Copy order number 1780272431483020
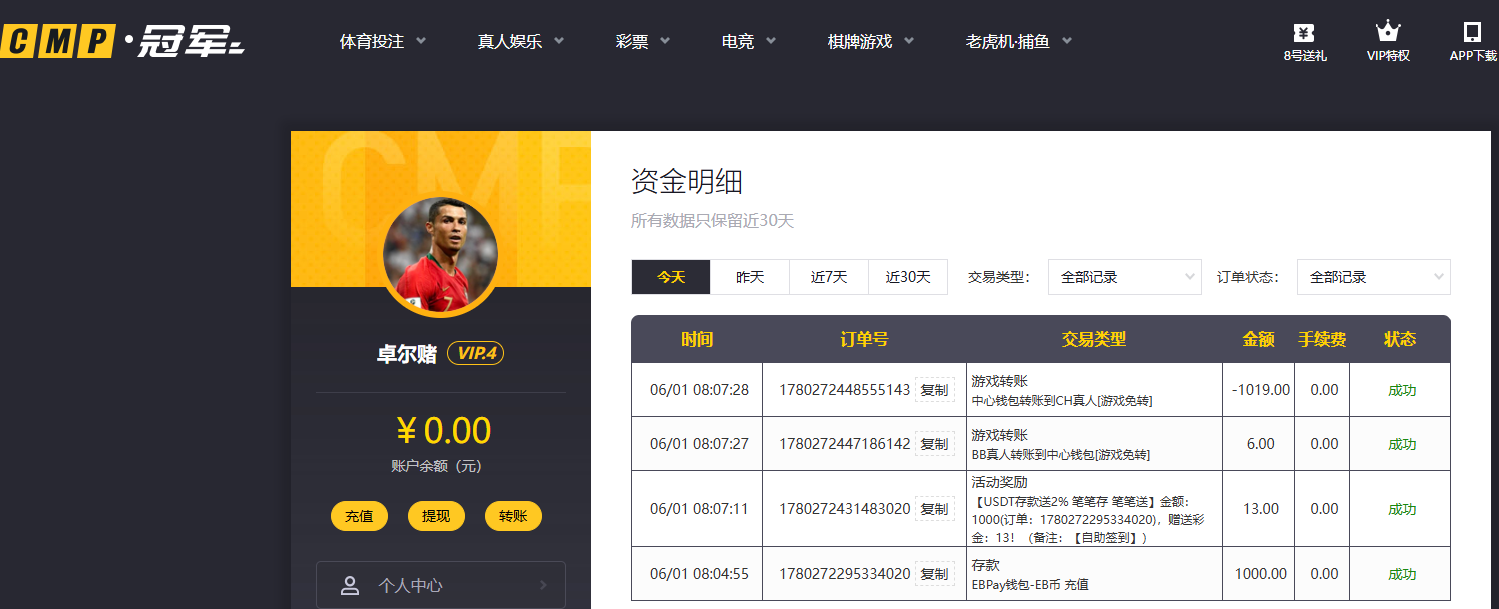The height and width of the screenshot is (609, 1499). tap(934, 509)
